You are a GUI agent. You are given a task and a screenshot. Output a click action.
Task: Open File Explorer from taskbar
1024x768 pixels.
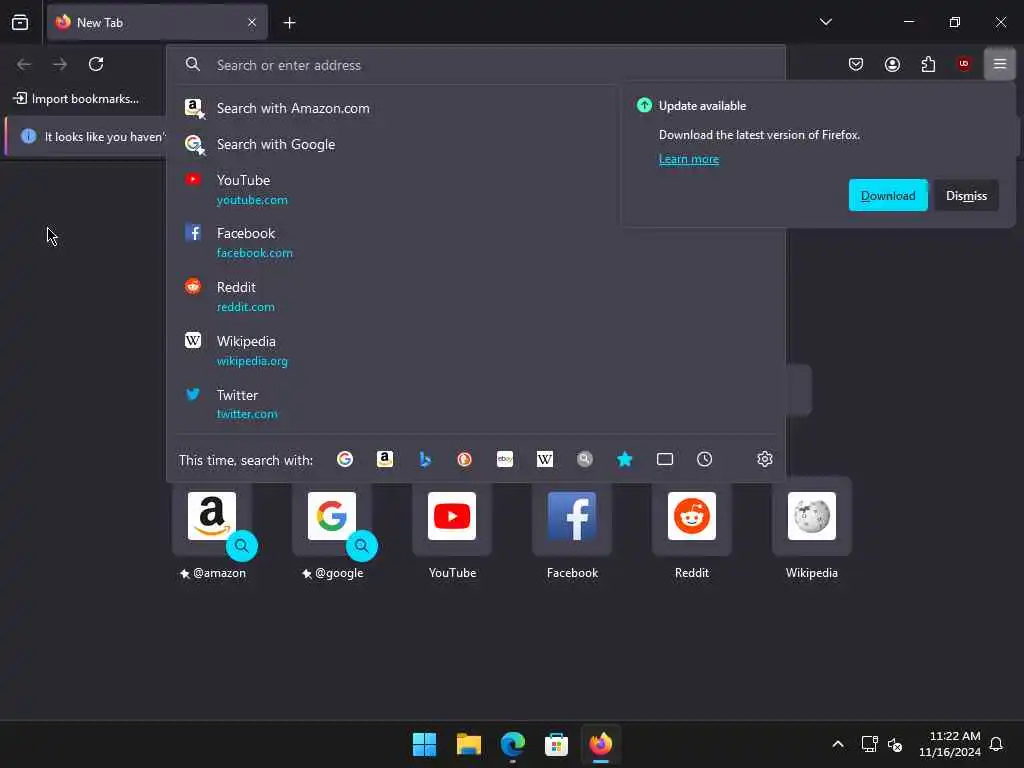click(468, 744)
